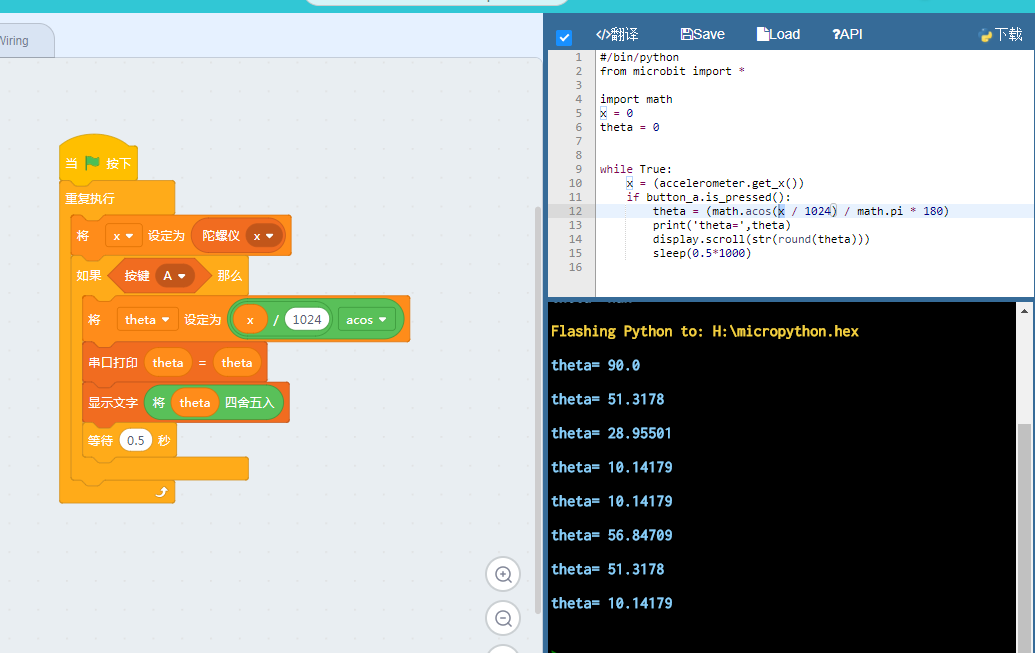Viewport: 1035px width, 653px height.
Task: Zoom in the block workspace
Action: 503,574
